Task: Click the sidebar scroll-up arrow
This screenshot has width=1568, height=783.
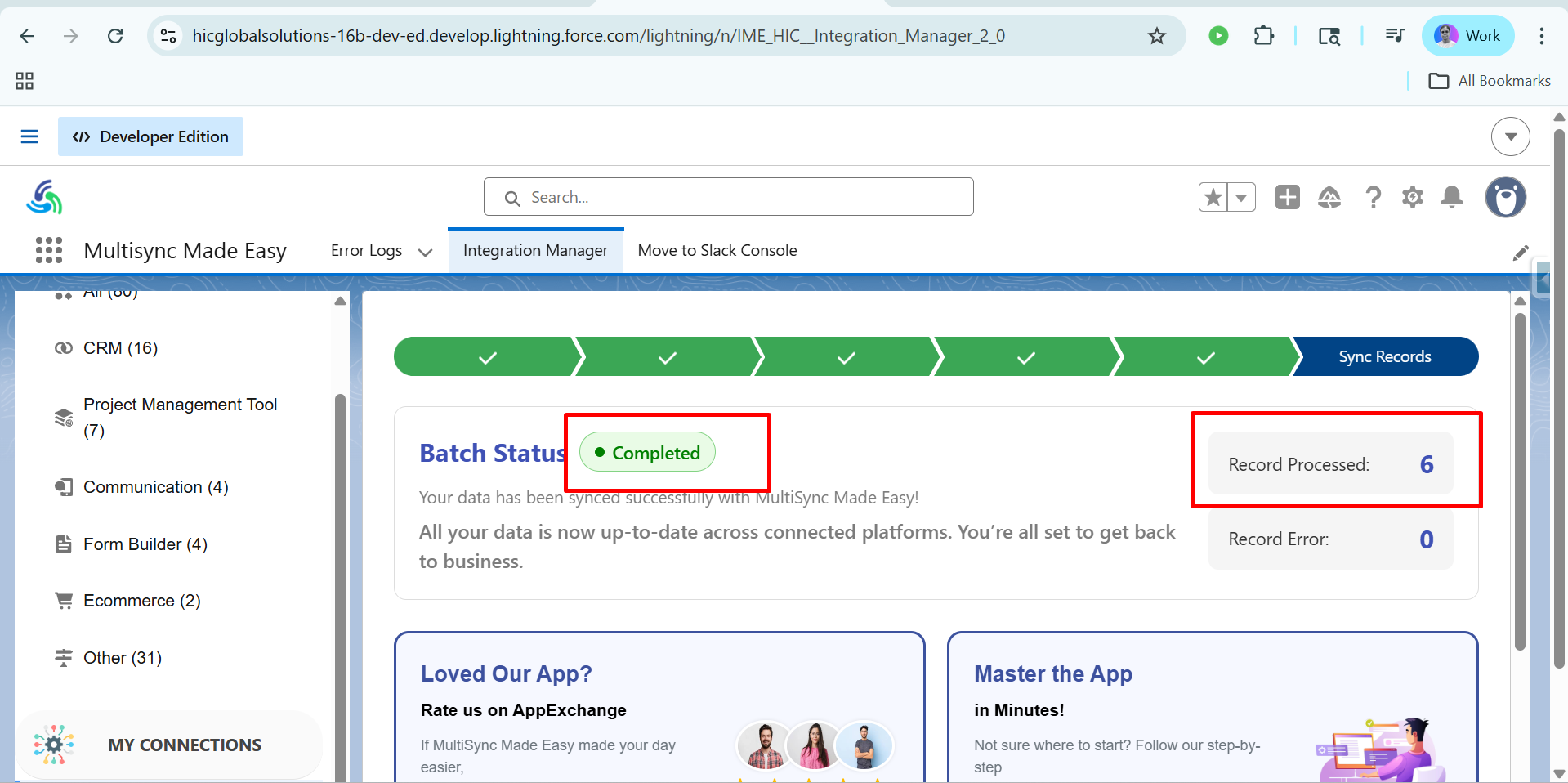Action: (x=340, y=302)
